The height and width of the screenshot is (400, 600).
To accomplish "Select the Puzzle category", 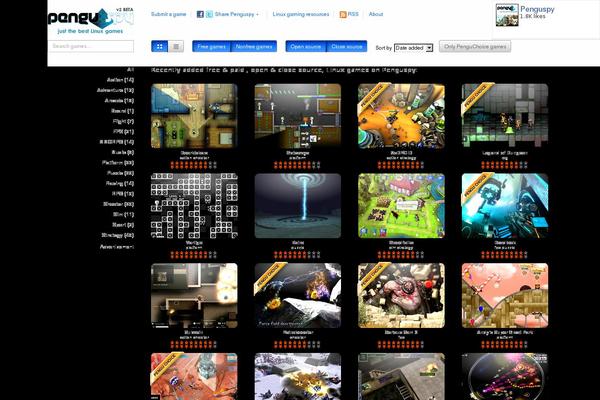I will [x=120, y=173].
